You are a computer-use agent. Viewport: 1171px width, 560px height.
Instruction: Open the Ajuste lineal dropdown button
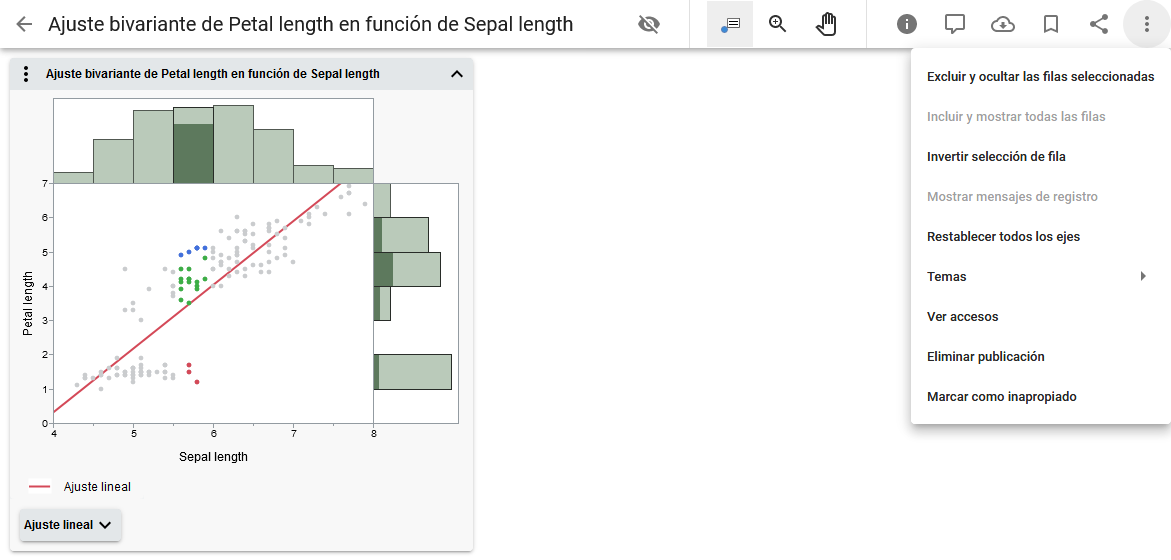pos(70,525)
